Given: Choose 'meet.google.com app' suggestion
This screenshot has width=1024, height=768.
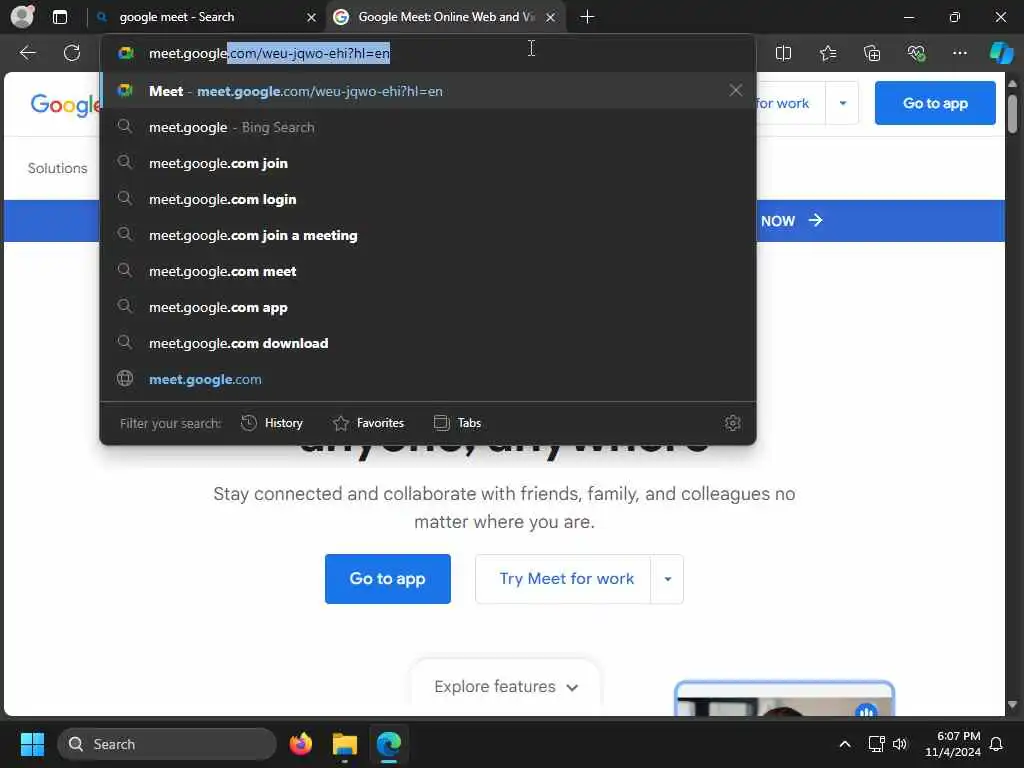Looking at the screenshot, I should (428, 306).
